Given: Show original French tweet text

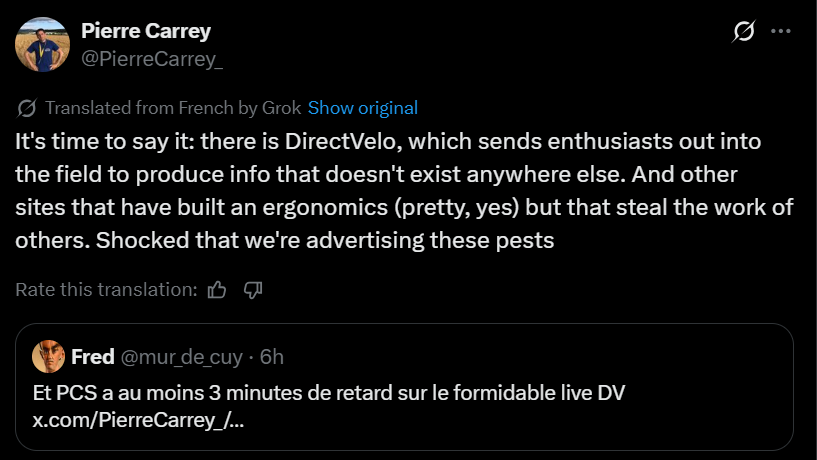Looking at the screenshot, I should 363,108.
